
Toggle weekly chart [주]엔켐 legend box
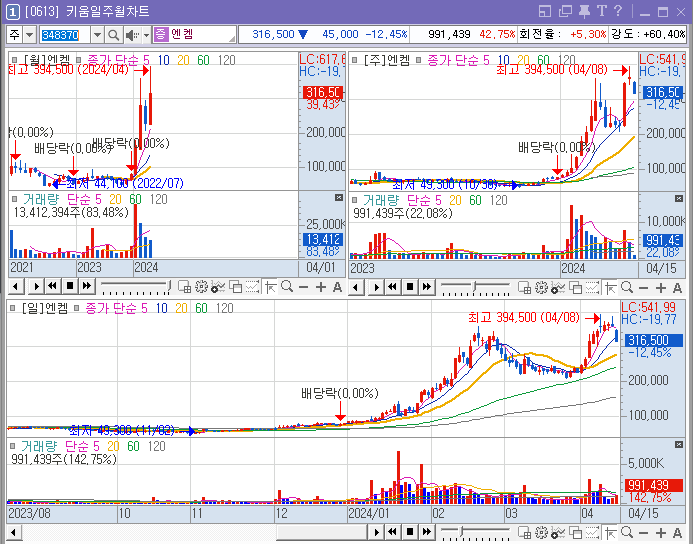[354, 60]
